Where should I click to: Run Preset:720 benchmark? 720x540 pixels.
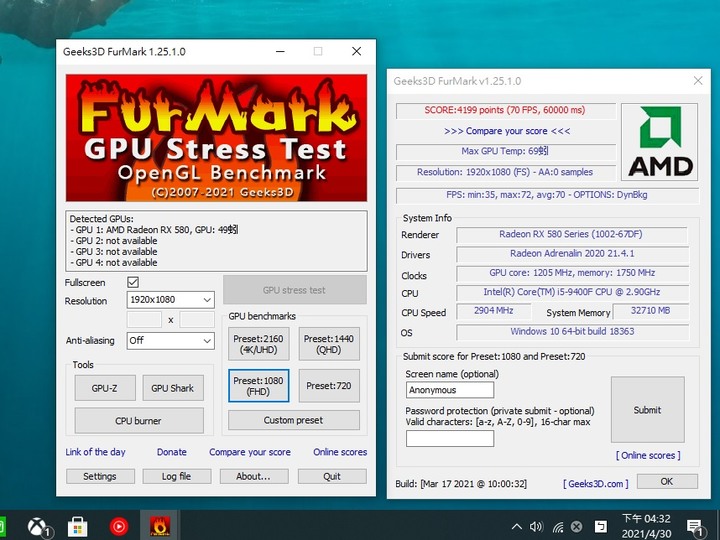[x=329, y=386]
